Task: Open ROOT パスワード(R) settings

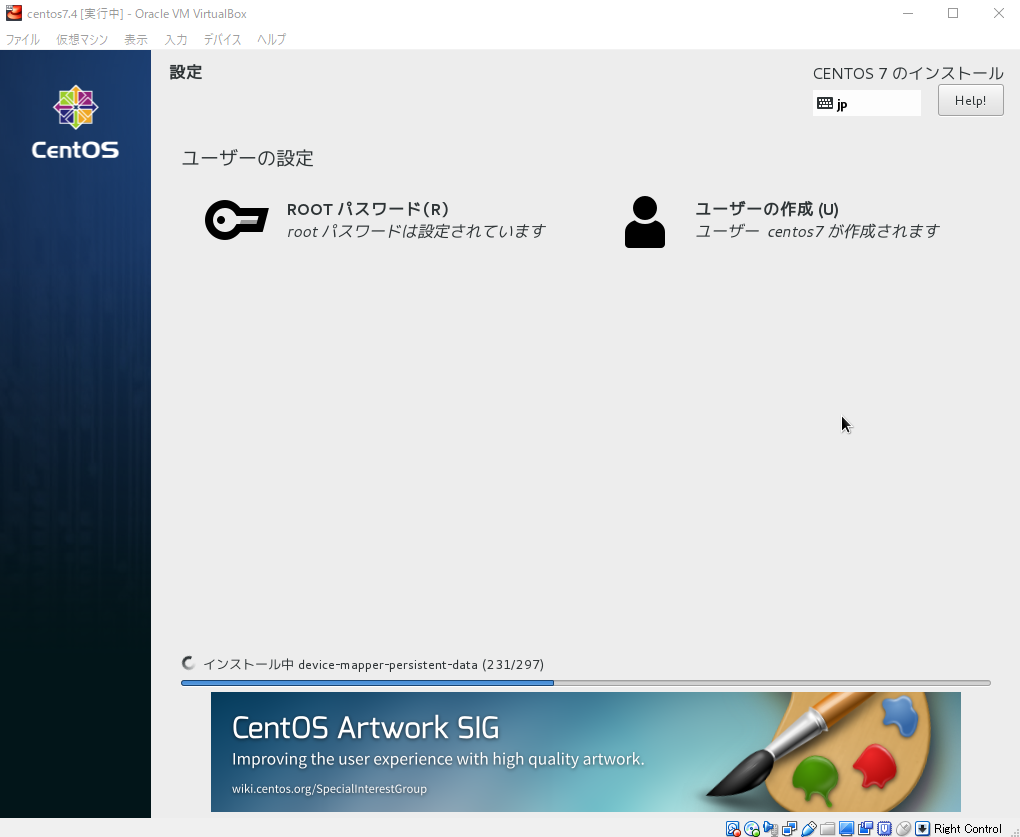Action: pyautogui.click(x=367, y=209)
